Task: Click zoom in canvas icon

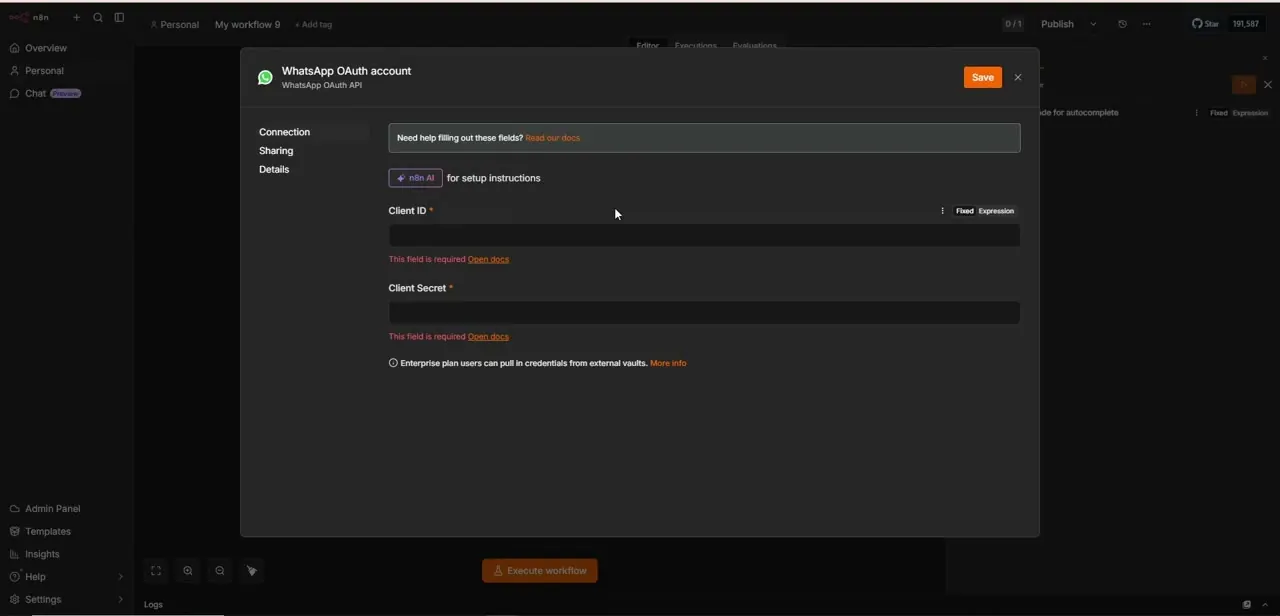Action: pyautogui.click(x=188, y=571)
